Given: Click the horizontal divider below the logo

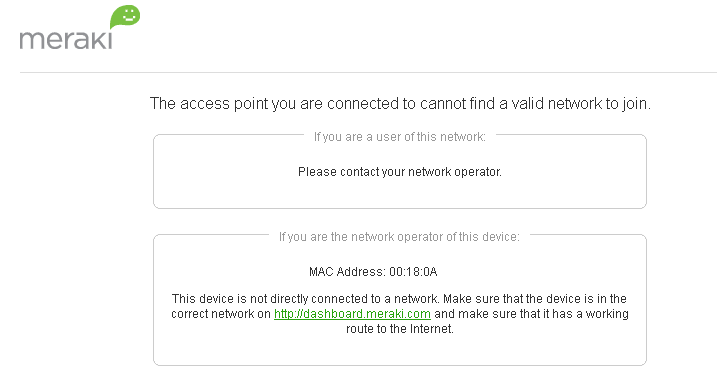Looking at the screenshot, I should pyautogui.click(x=368, y=72).
